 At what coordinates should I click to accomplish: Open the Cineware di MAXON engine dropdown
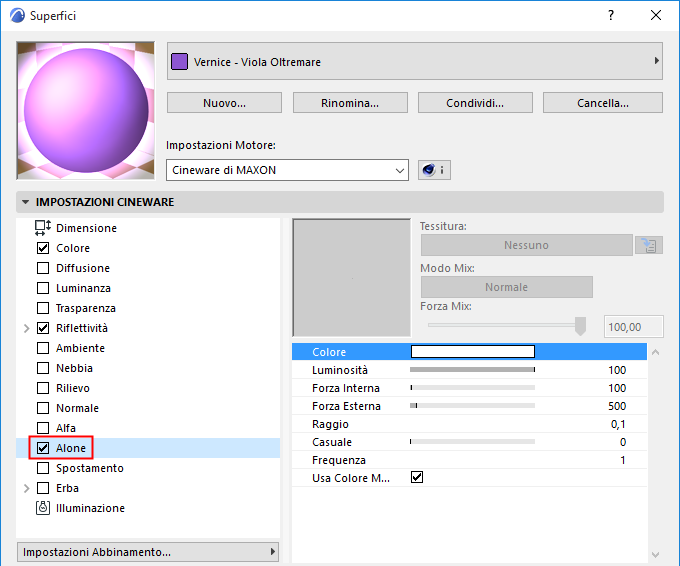(287, 170)
